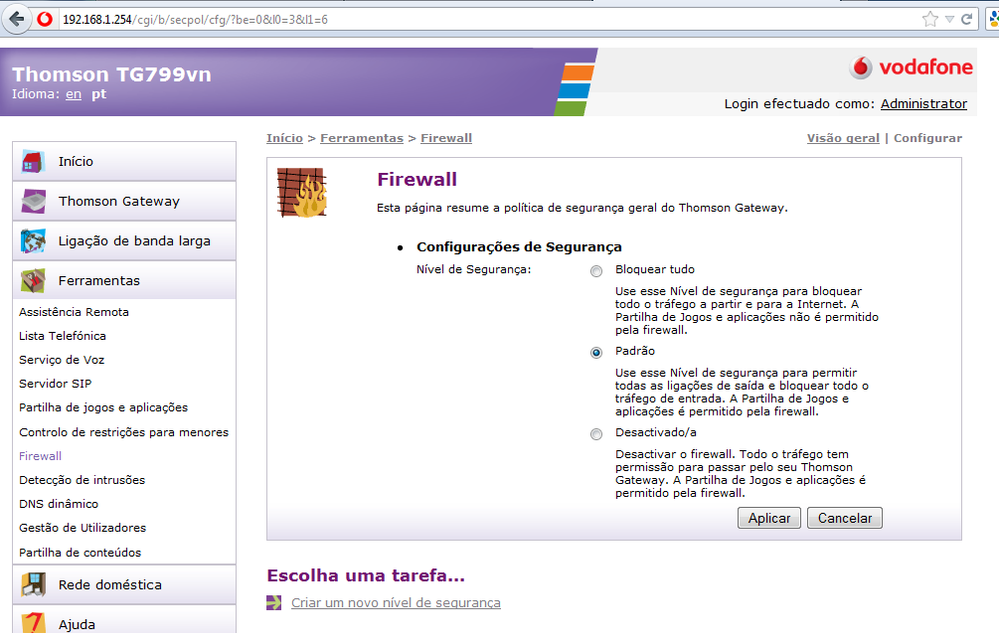Image resolution: width=999 pixels, height=633 pixels.
Task: Click the Rede doméstica network icon
Action: click(33, 585)
